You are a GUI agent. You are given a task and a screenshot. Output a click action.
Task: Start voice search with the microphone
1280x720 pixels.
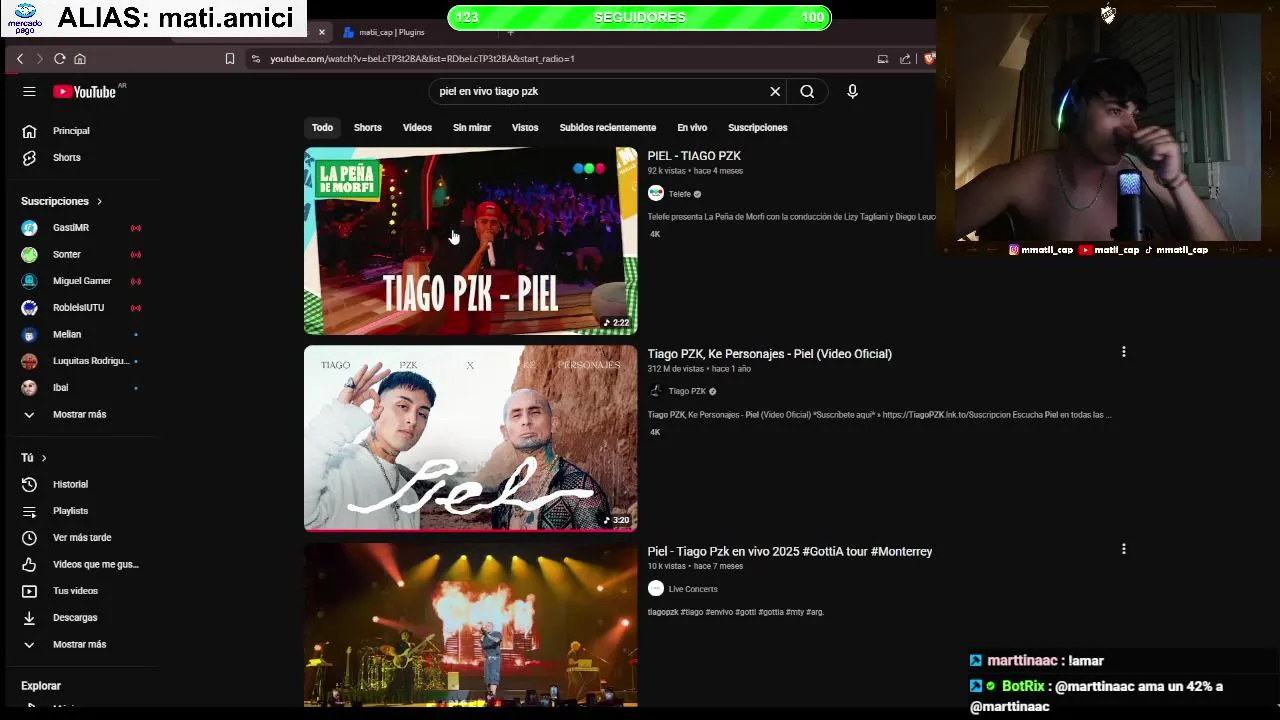[x=852, y=91]
